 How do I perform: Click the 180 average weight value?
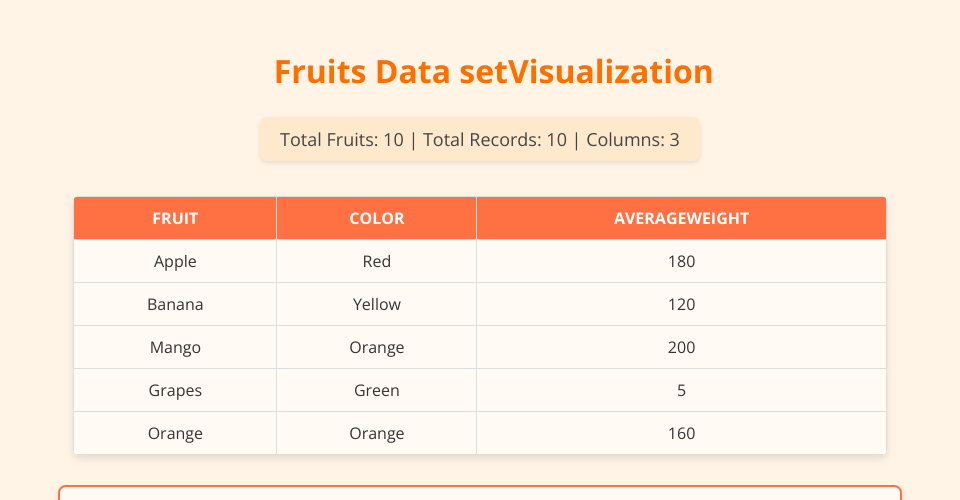(681, 262)
